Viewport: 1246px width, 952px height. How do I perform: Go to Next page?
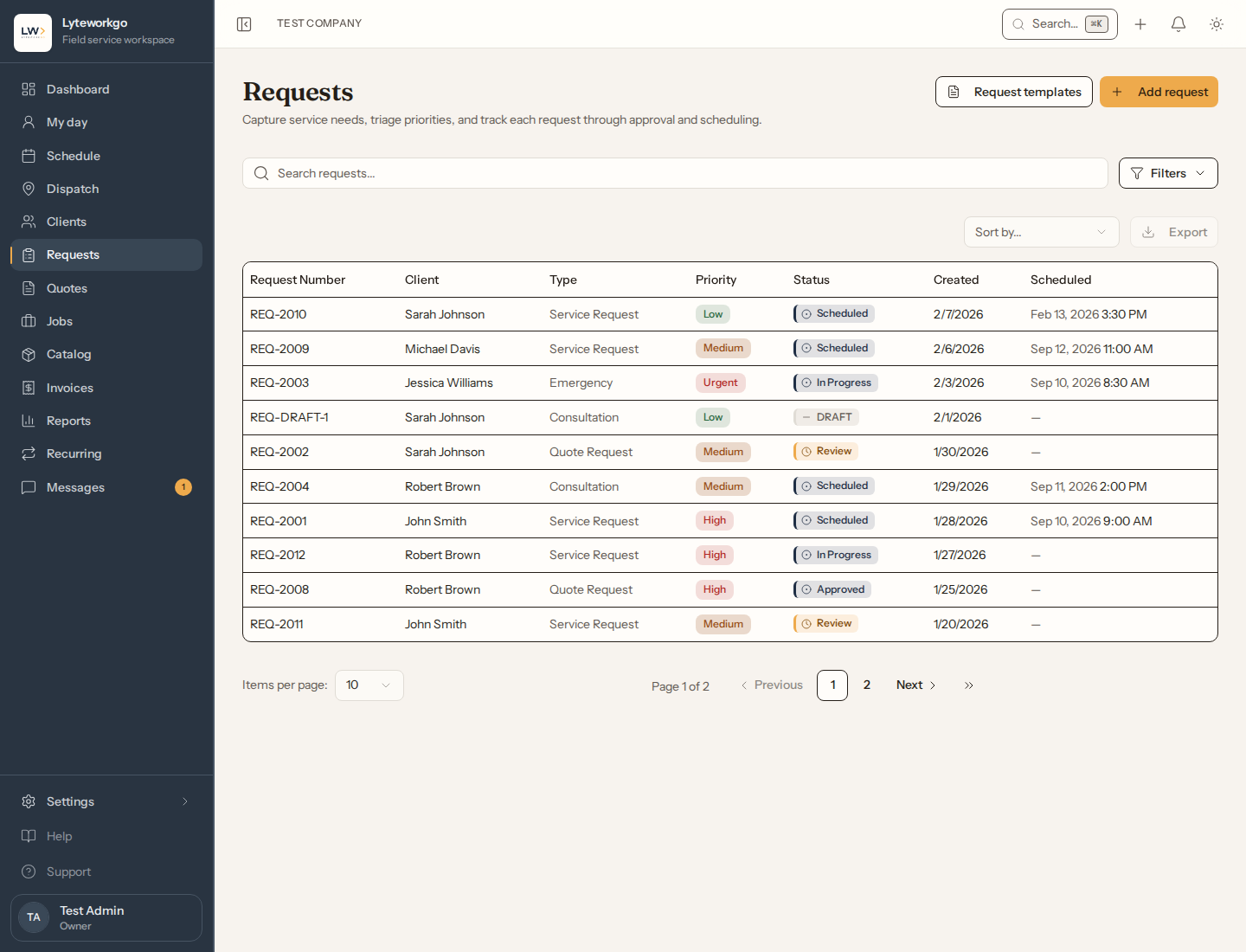[916, 685]
